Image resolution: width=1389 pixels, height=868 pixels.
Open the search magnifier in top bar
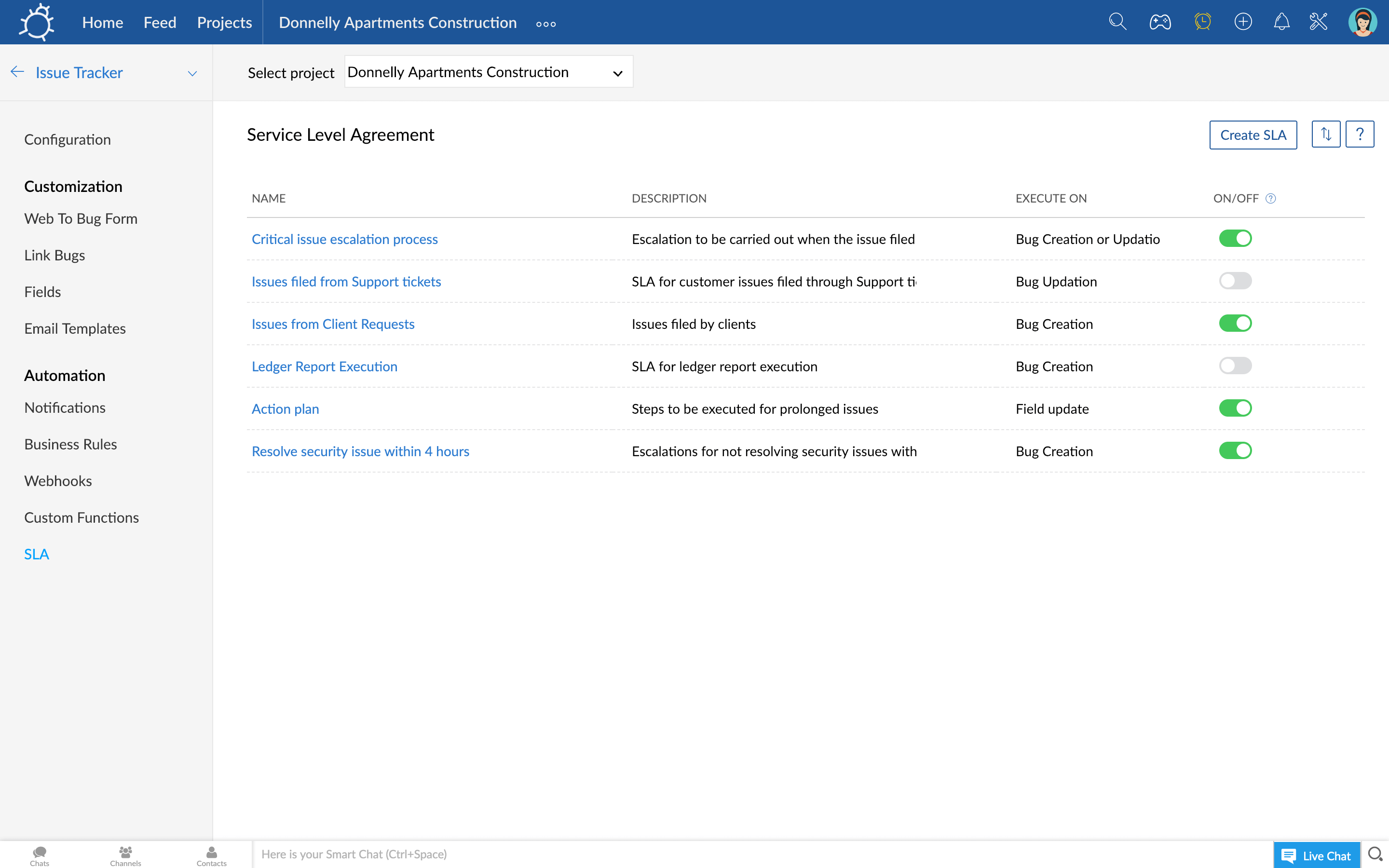click(1117, 22)
